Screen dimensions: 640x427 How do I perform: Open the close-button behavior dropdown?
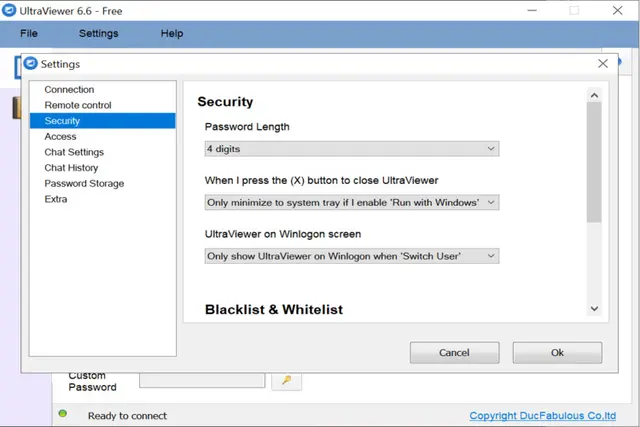(x=351, y=202)
